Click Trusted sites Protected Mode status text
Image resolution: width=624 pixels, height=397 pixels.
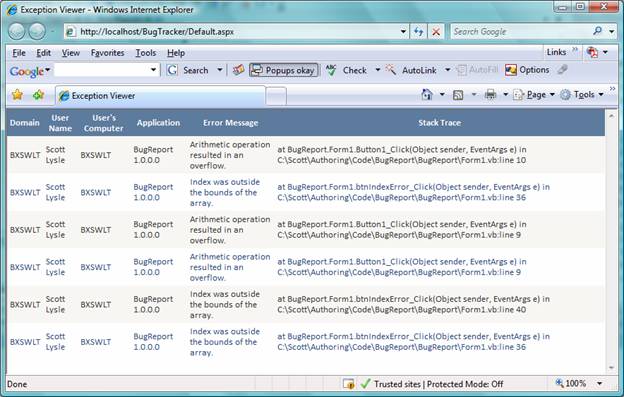438,384
